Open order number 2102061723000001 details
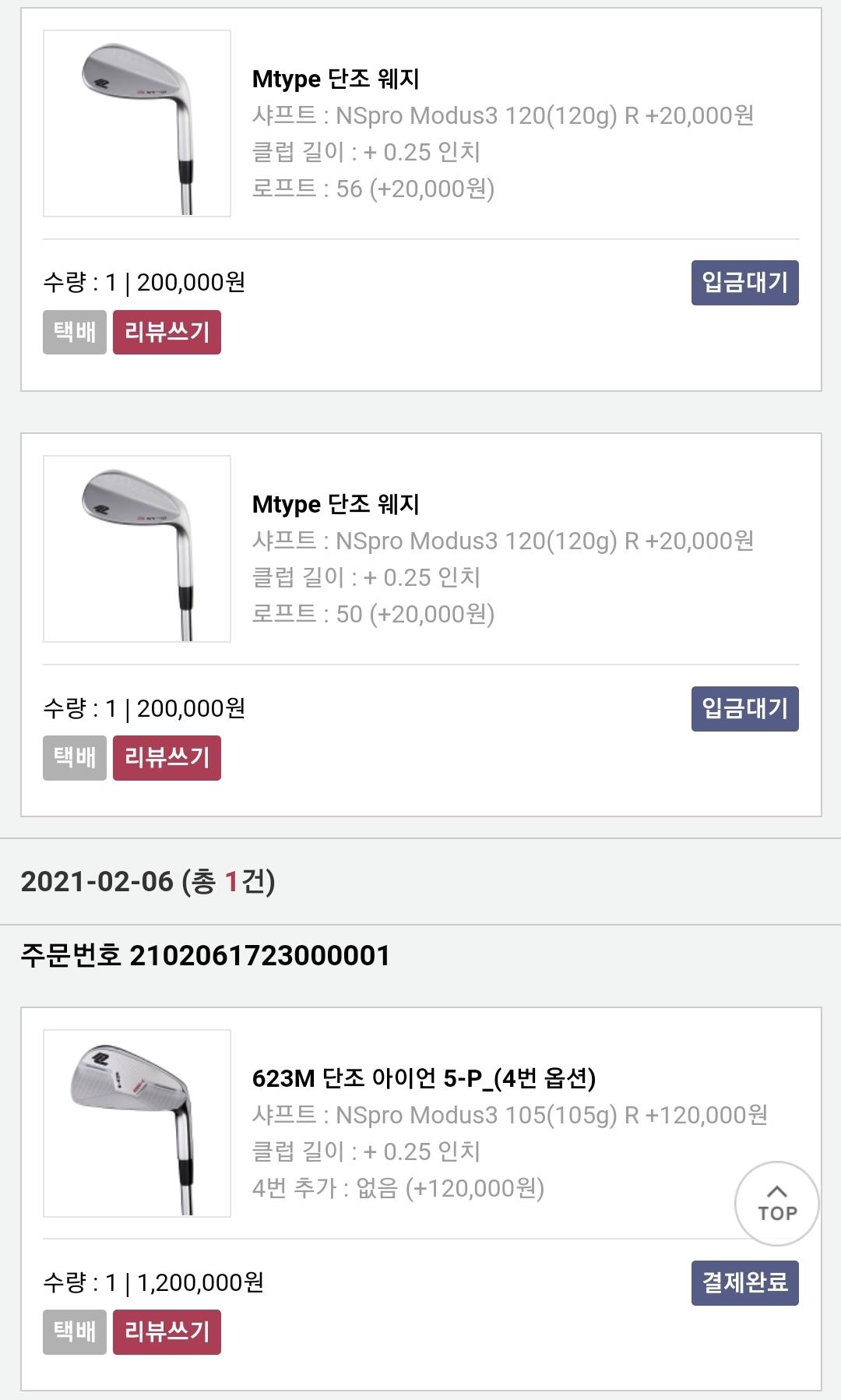 pos(206,955)
